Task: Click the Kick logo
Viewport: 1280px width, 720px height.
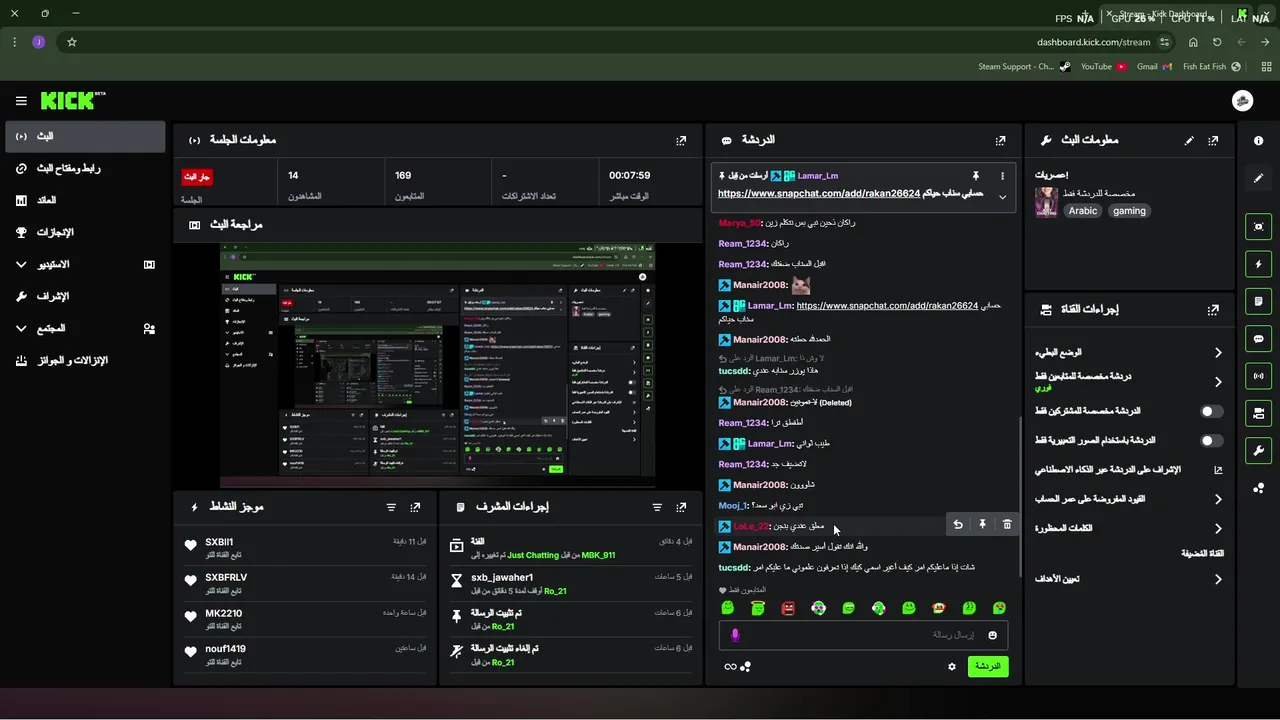Action: click(x=72, y=101)
